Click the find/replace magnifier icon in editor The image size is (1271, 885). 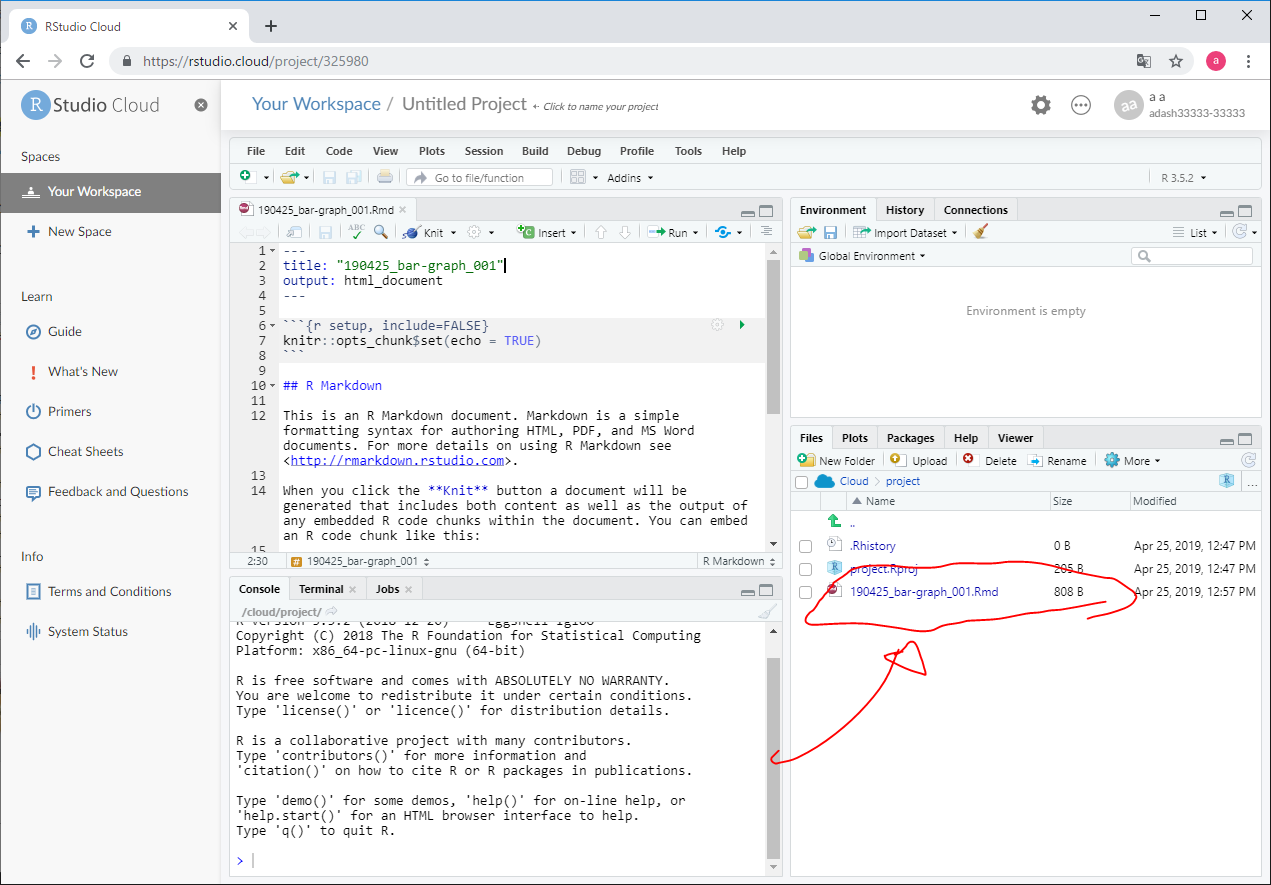[381, 231]
